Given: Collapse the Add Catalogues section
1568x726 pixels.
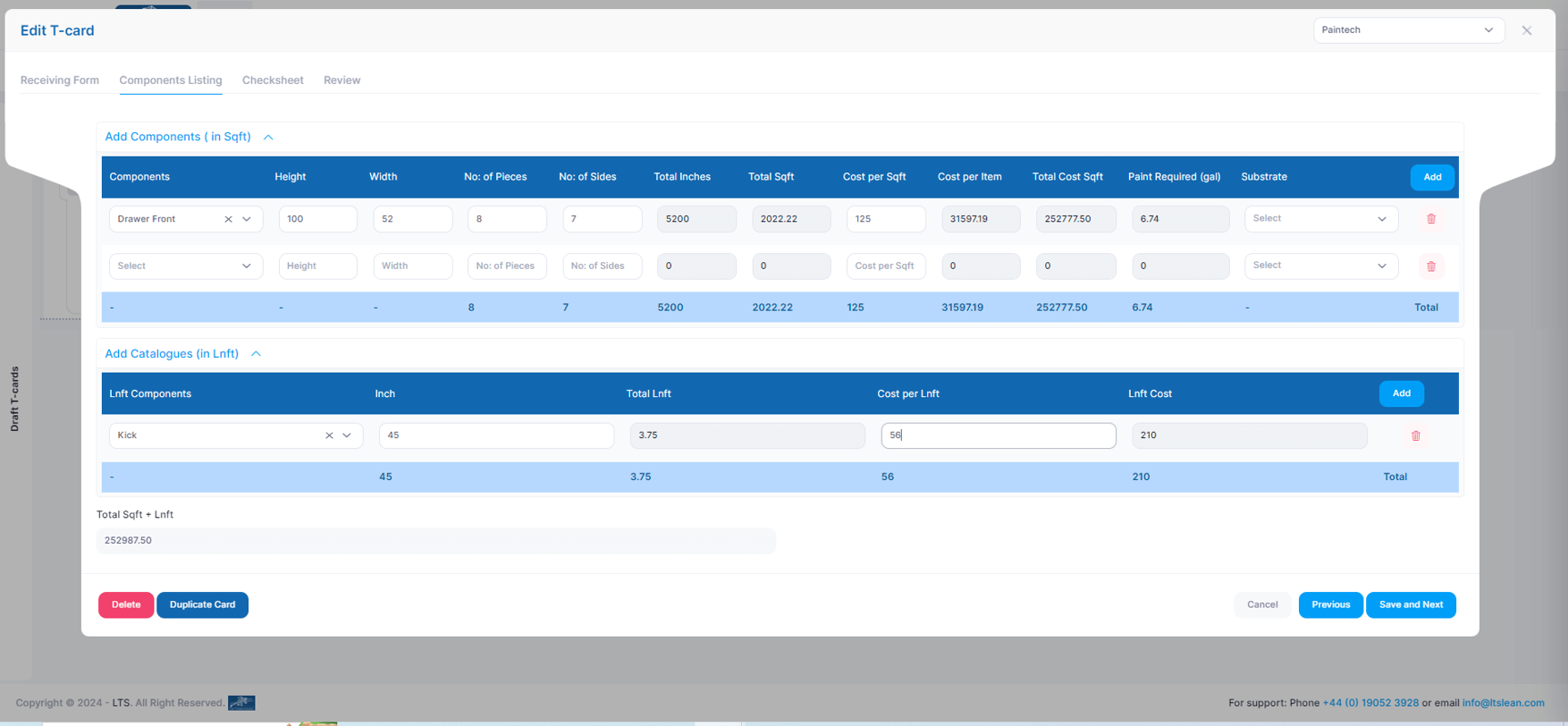Looking at the screenshot, I should [256, 354].
